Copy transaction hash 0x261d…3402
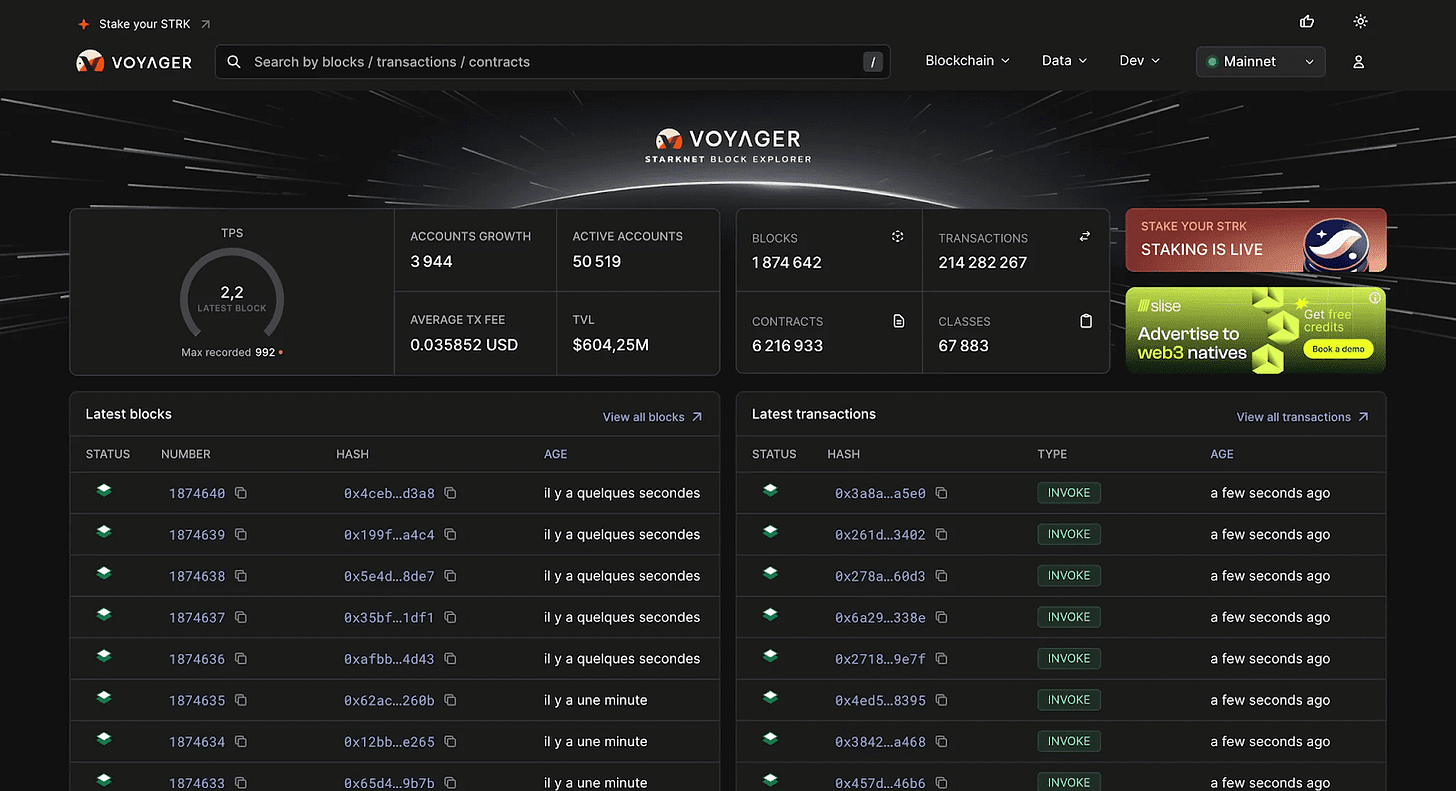Image resolution: width=1456 pixels, height=791 pixels. 941,534
